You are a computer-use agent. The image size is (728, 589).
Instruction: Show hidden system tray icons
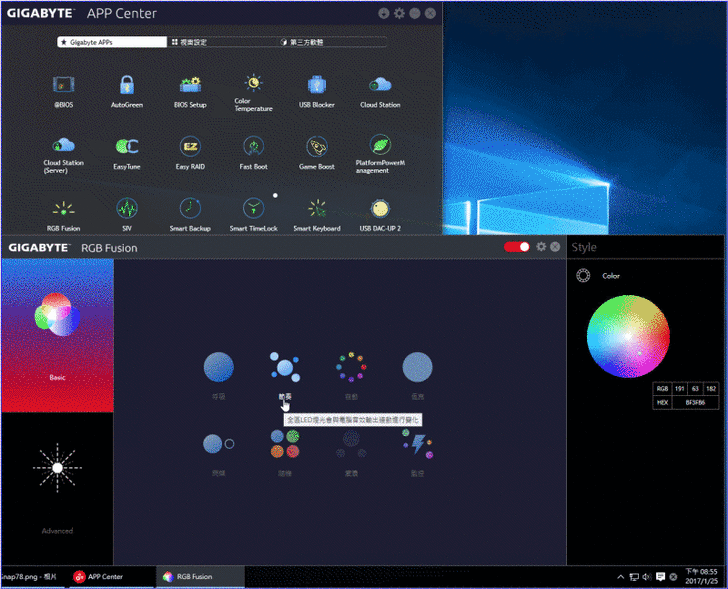pyautogui.click(x=622, y=577)
